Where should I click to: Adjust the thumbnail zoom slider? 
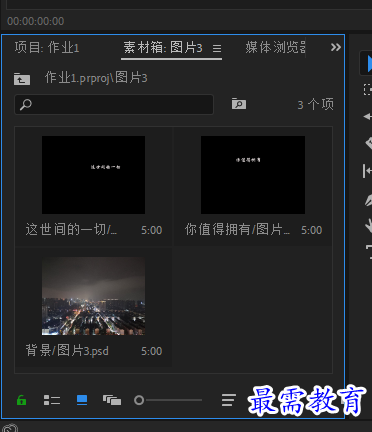(x=168, y=400)
